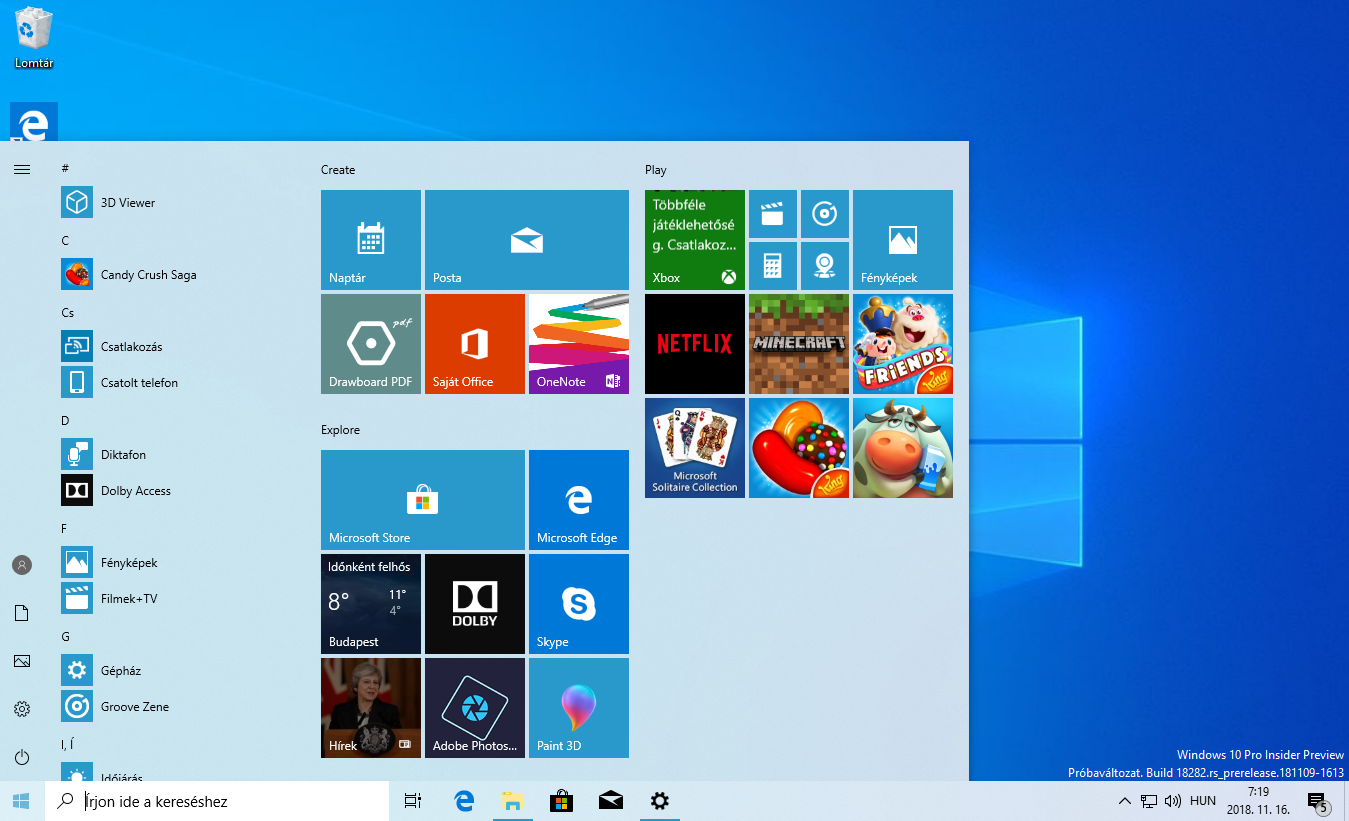Screen dimensions: 1349x821
Task: Open Drawboard PDF tile
Action: (371, 343)
